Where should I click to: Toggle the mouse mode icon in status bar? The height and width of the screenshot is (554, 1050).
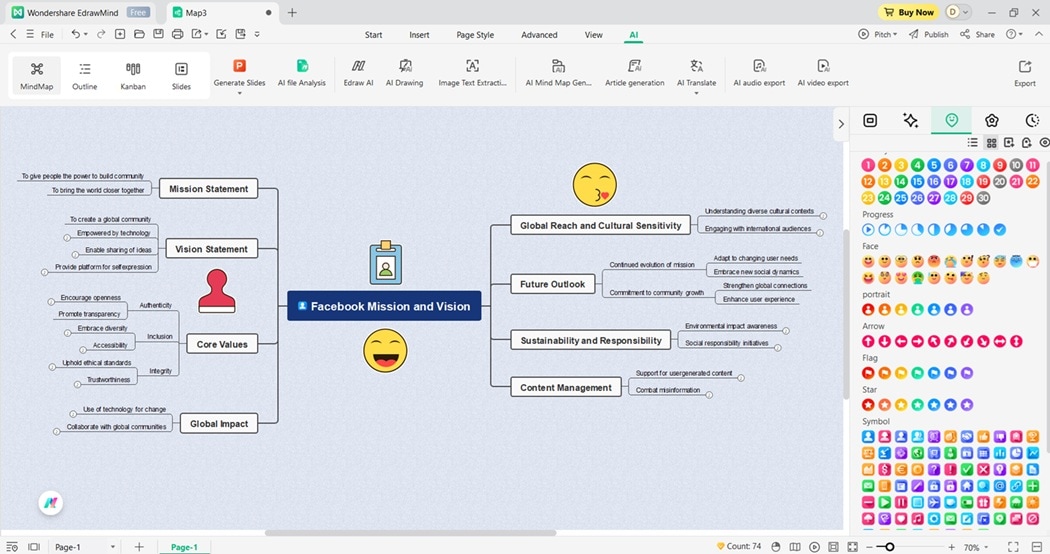775,547
